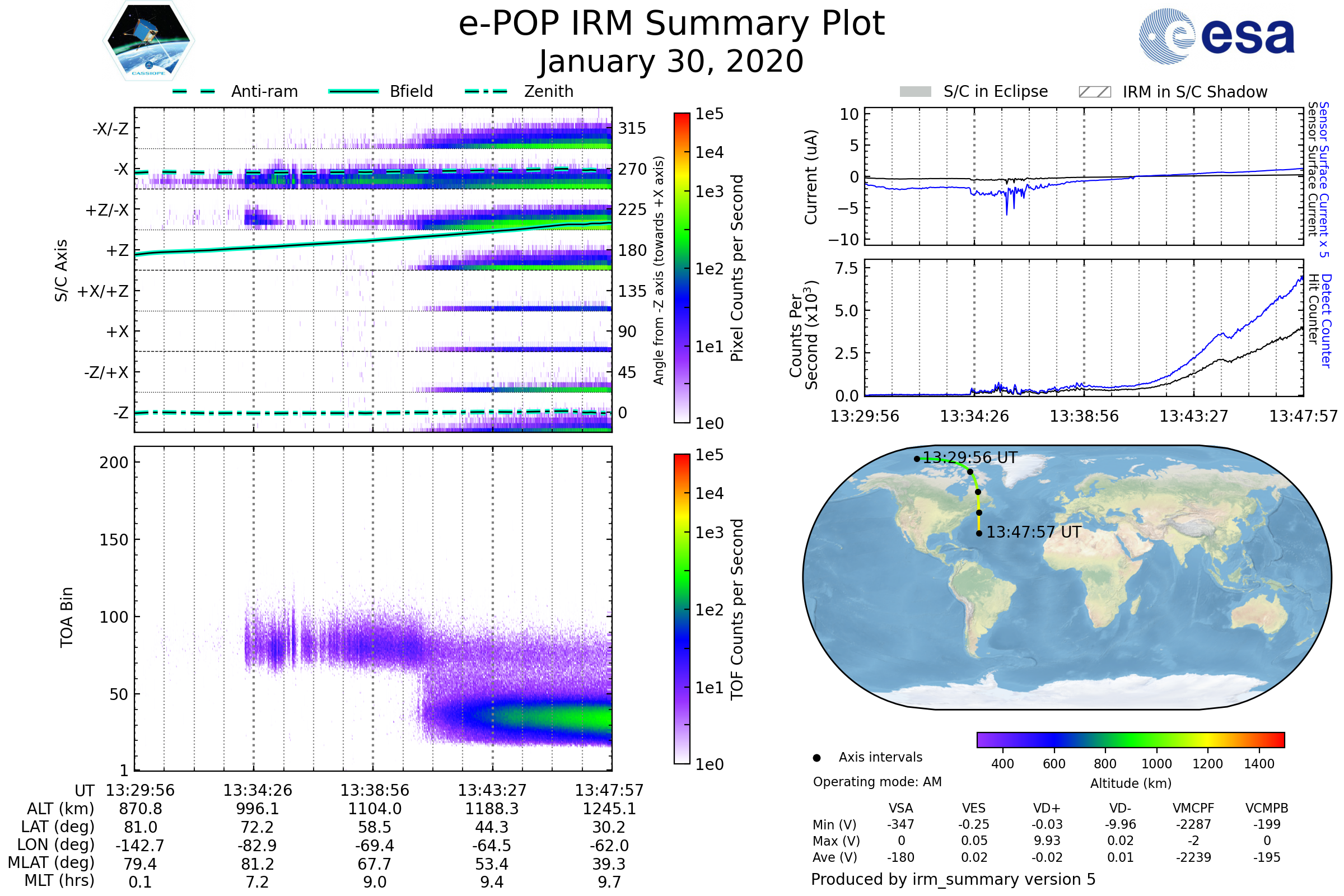Click the Pixel Counts per Second colorbar
This screenshot has width=1344, height=896.
click(682, 268)
